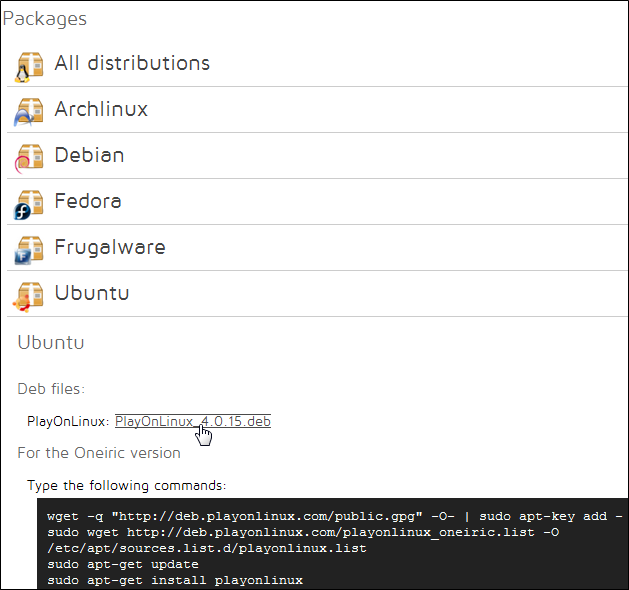Screen dimensions: 629x590
Task: Click the apt-get install playonlinux command
Action: 175,580
